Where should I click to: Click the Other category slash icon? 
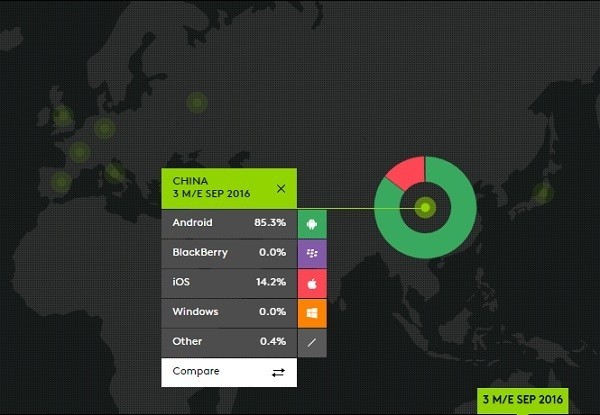point(312,342)
